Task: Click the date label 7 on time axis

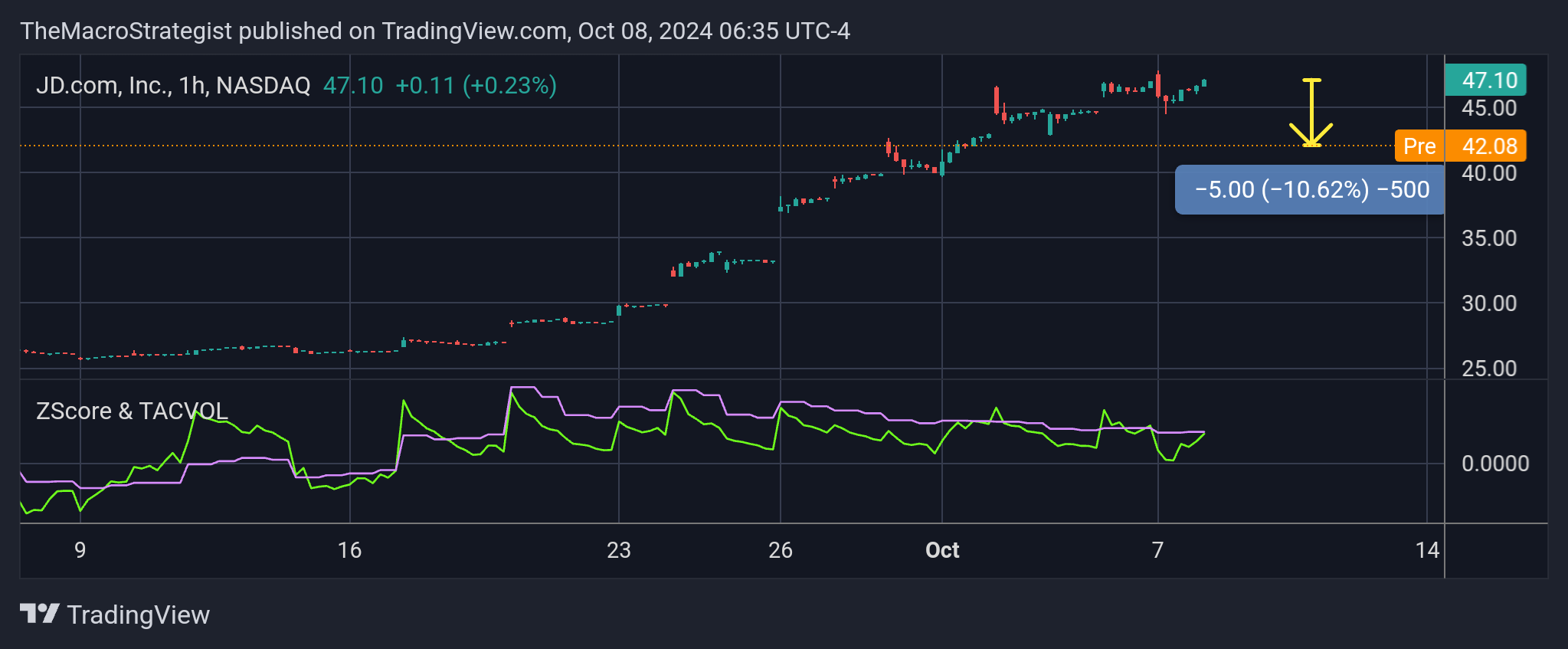Action: click(x=1158, y=550)
